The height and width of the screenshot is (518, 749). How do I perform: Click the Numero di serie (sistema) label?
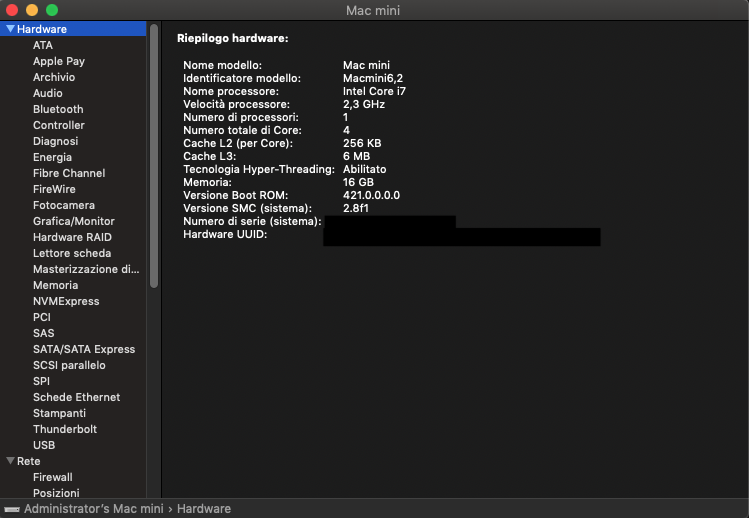[252, 221]
